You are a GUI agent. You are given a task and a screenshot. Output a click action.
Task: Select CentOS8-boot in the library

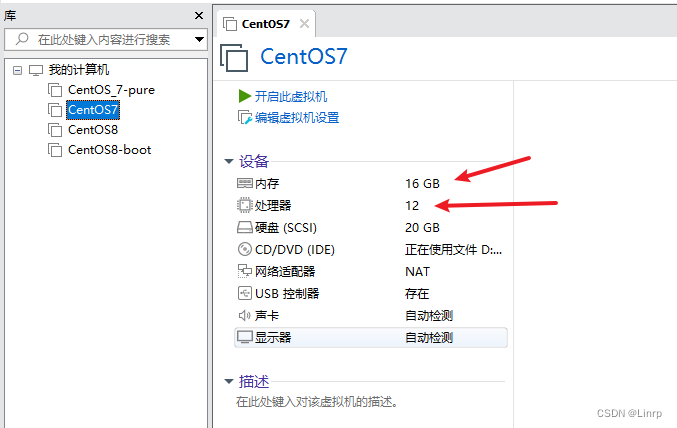110,149
